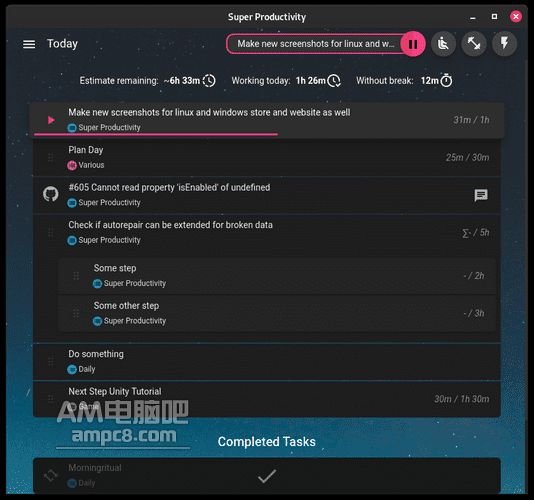Reset the Without break stopwatch icon

click(446, 81)
